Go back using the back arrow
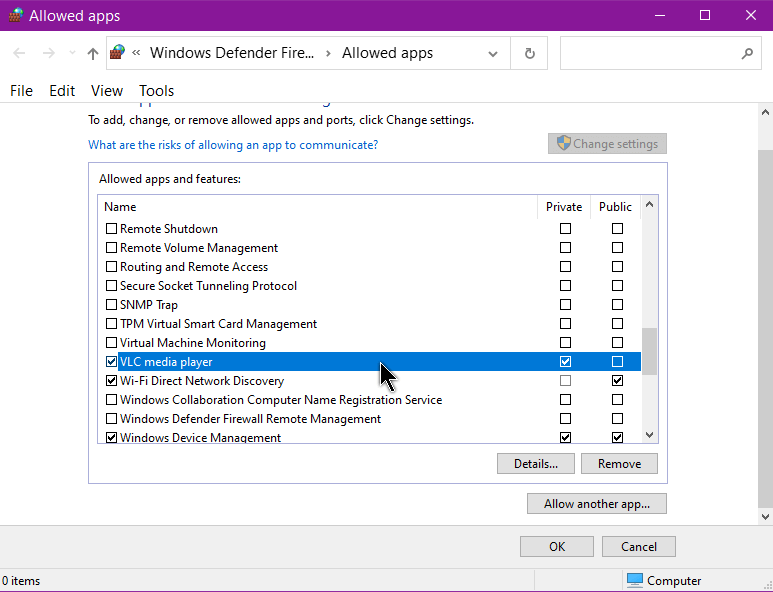Viewport: 773px width, 592px height. pos(19,53)
